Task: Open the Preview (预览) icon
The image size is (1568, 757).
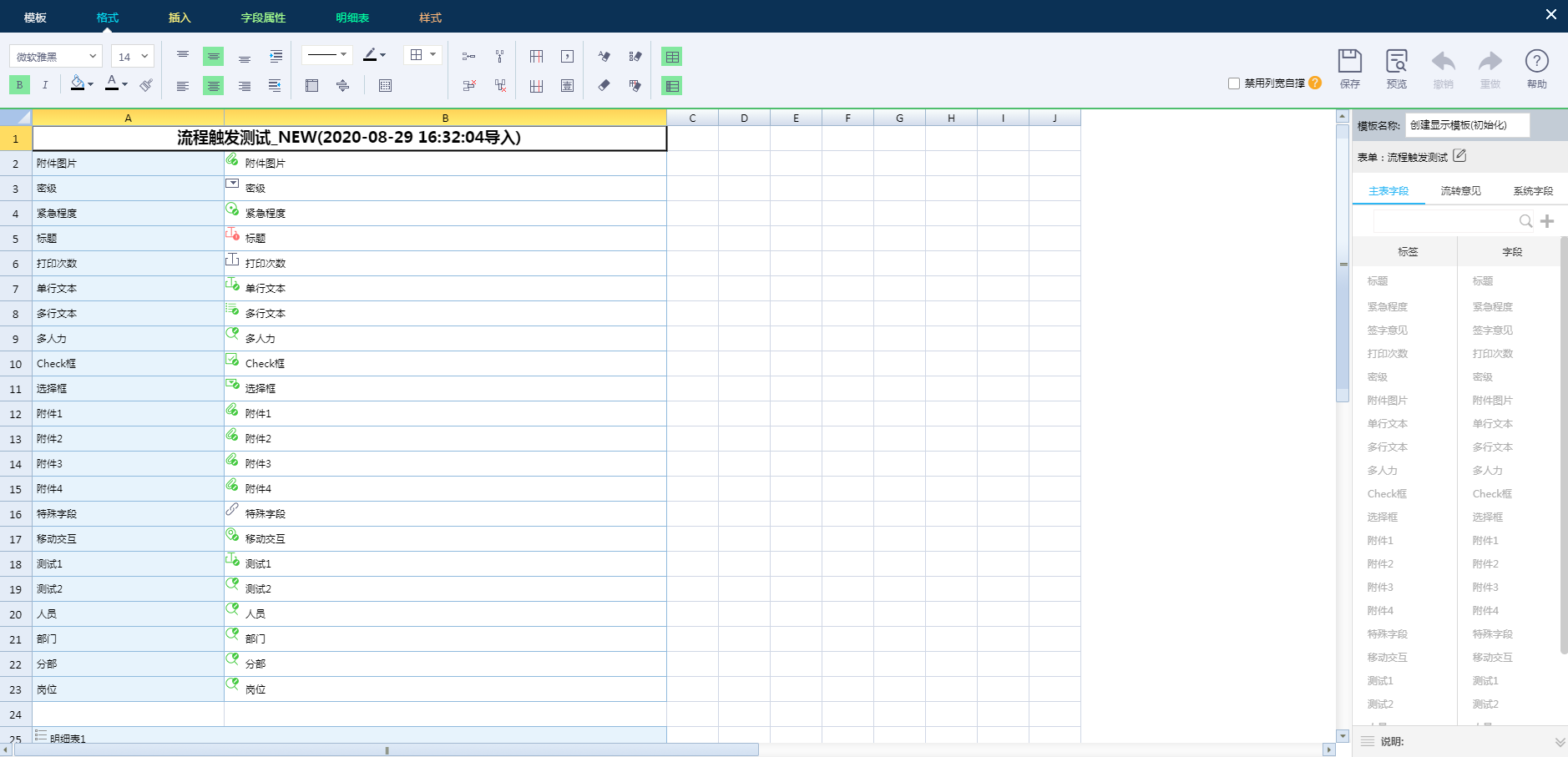Action: click(x=1396, y=68)
